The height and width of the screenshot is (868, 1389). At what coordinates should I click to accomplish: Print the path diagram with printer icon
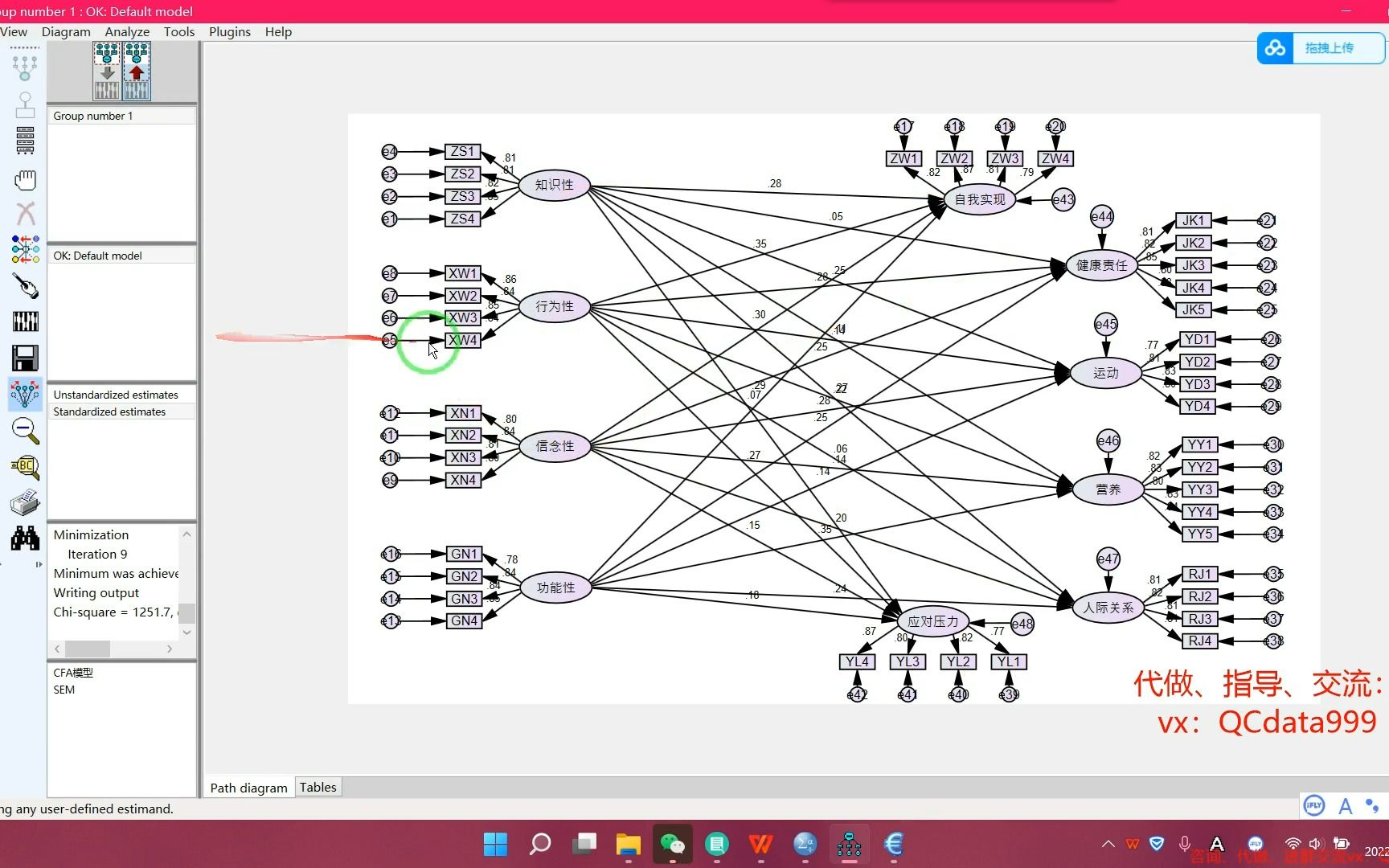tap(25, 502)
